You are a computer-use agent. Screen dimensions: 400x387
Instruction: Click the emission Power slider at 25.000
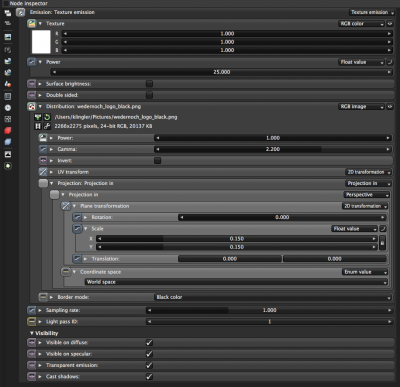coord(221,72)
